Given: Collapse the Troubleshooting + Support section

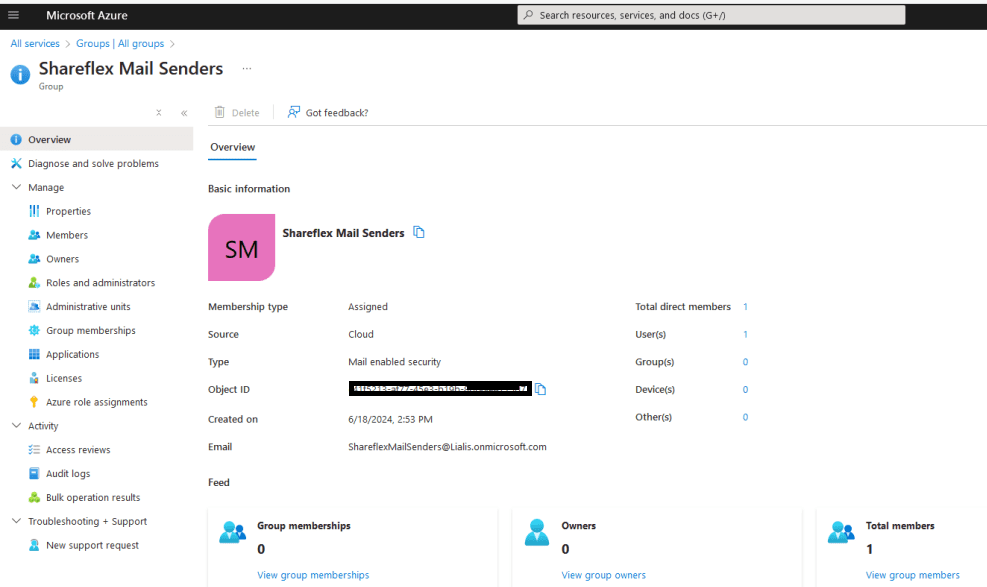Looking at the screenshot, I should (16, 521).
